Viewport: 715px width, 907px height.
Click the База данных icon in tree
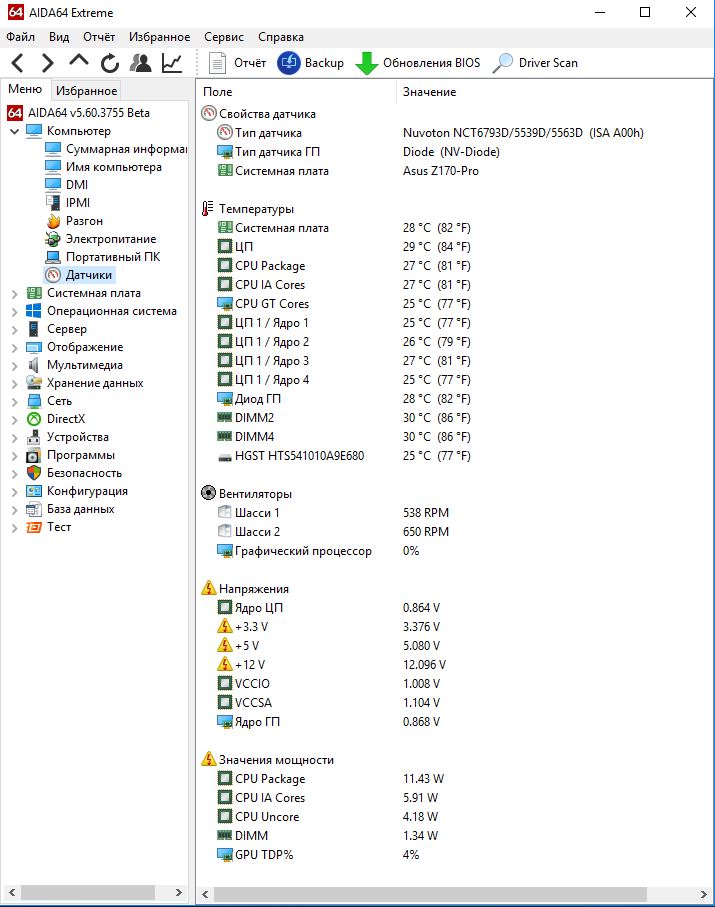[x=34, y=509]
